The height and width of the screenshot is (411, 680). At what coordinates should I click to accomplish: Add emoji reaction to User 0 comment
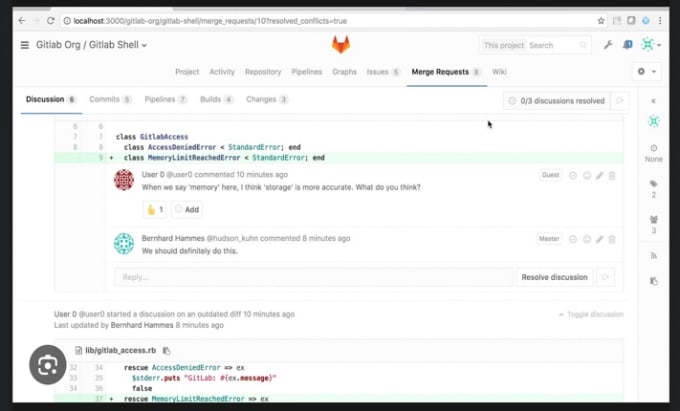click(586, 176)
